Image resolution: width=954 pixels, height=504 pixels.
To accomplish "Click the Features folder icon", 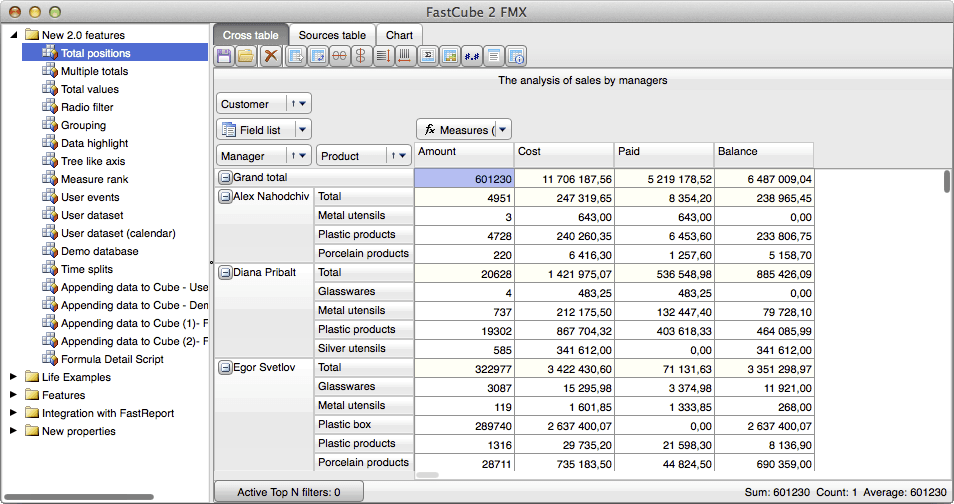I will point(32,395).
